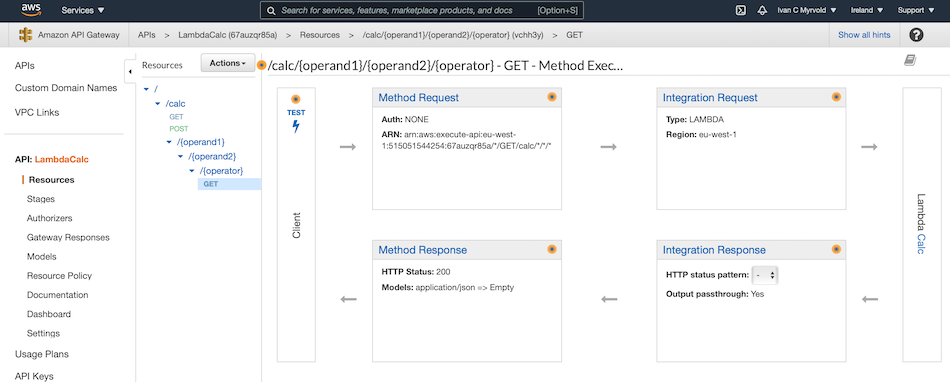Select the root / resource
The width and height of the screenshot is (950, 382).
[156, 90]
